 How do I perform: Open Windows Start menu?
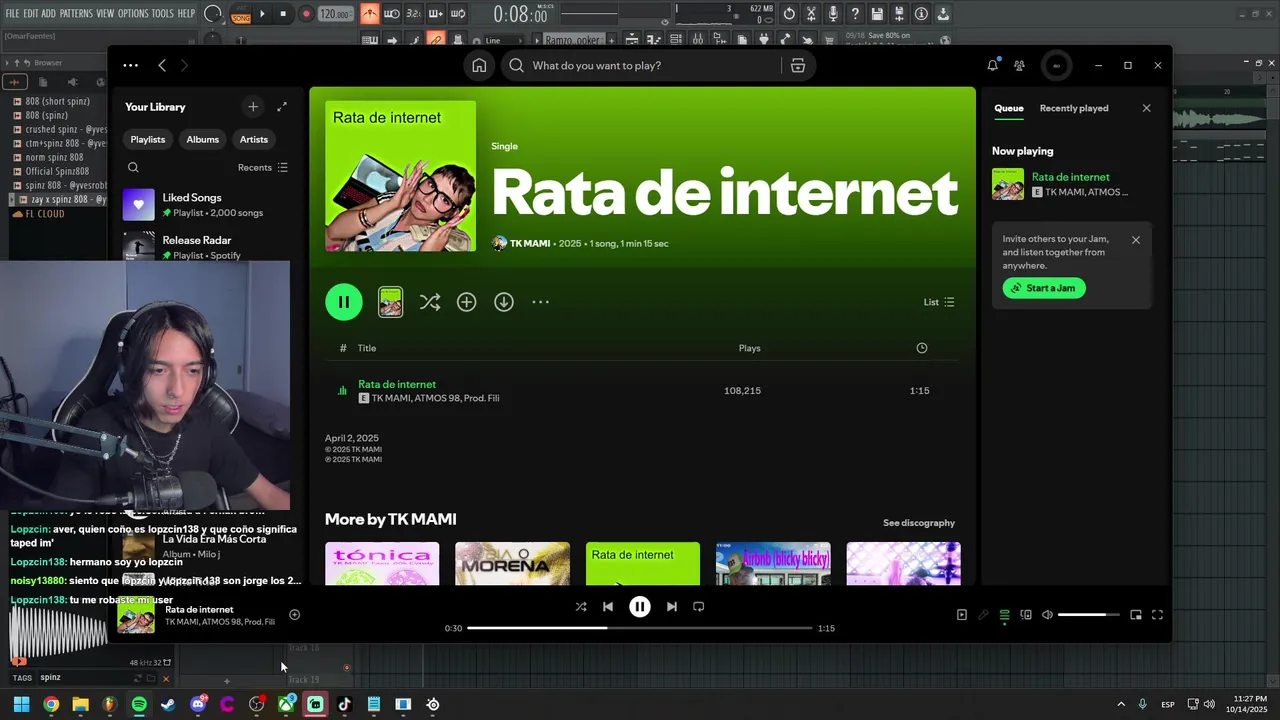[x=21, y=704]
